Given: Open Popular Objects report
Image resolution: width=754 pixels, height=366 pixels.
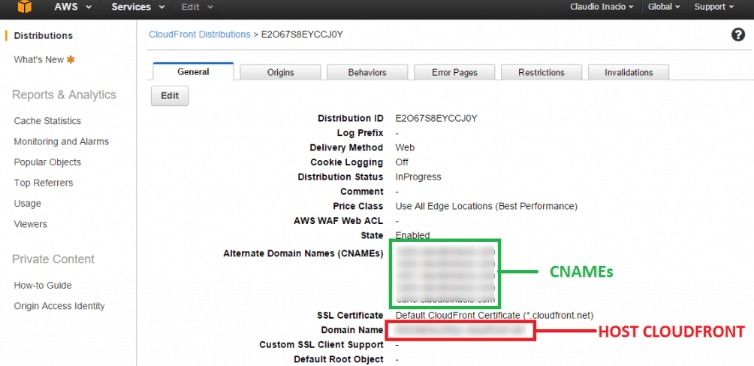Looking at the screenshot, I should [47, 162].
